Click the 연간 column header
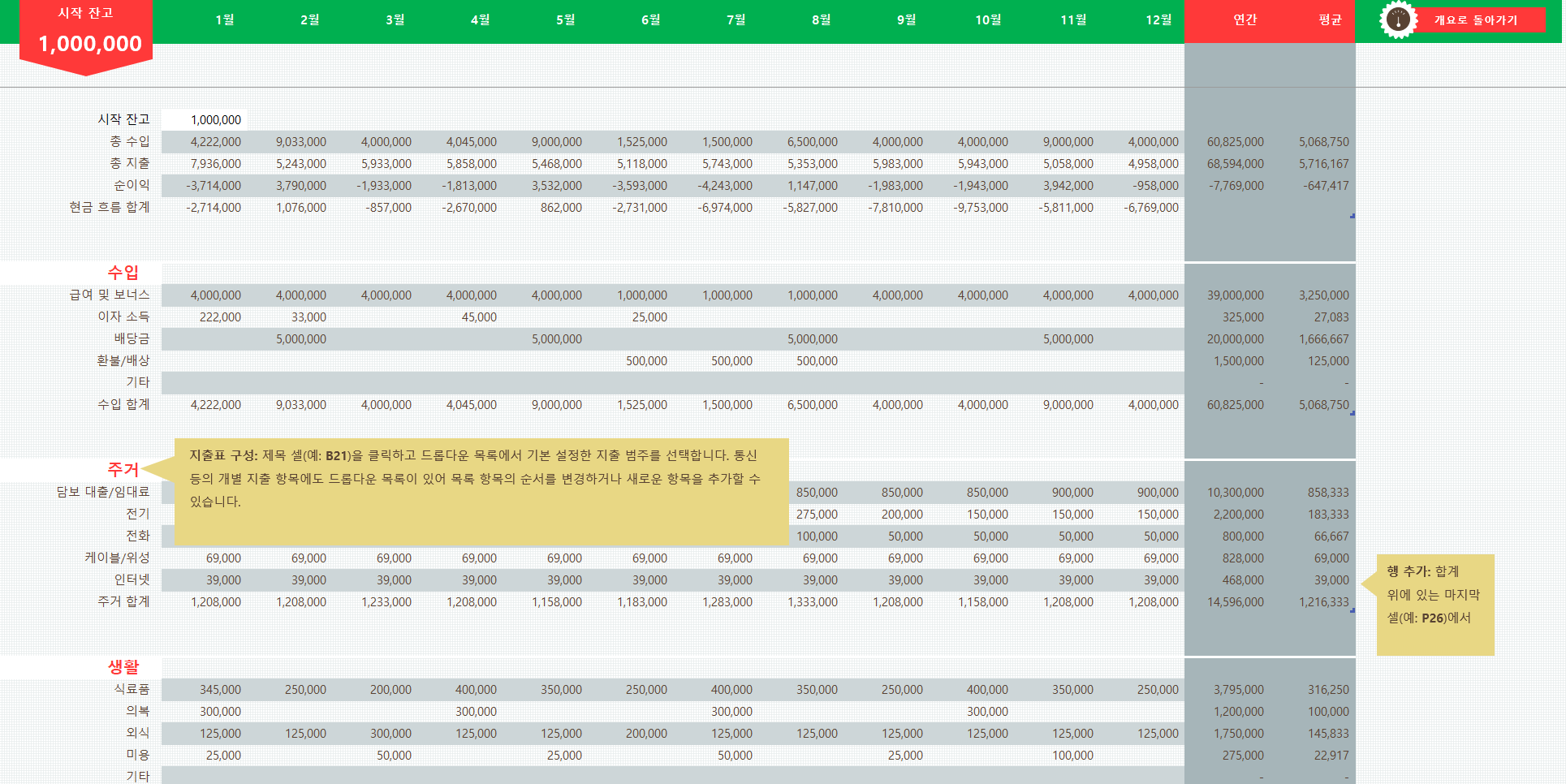1566x784 pixels. pos(1245,19)
